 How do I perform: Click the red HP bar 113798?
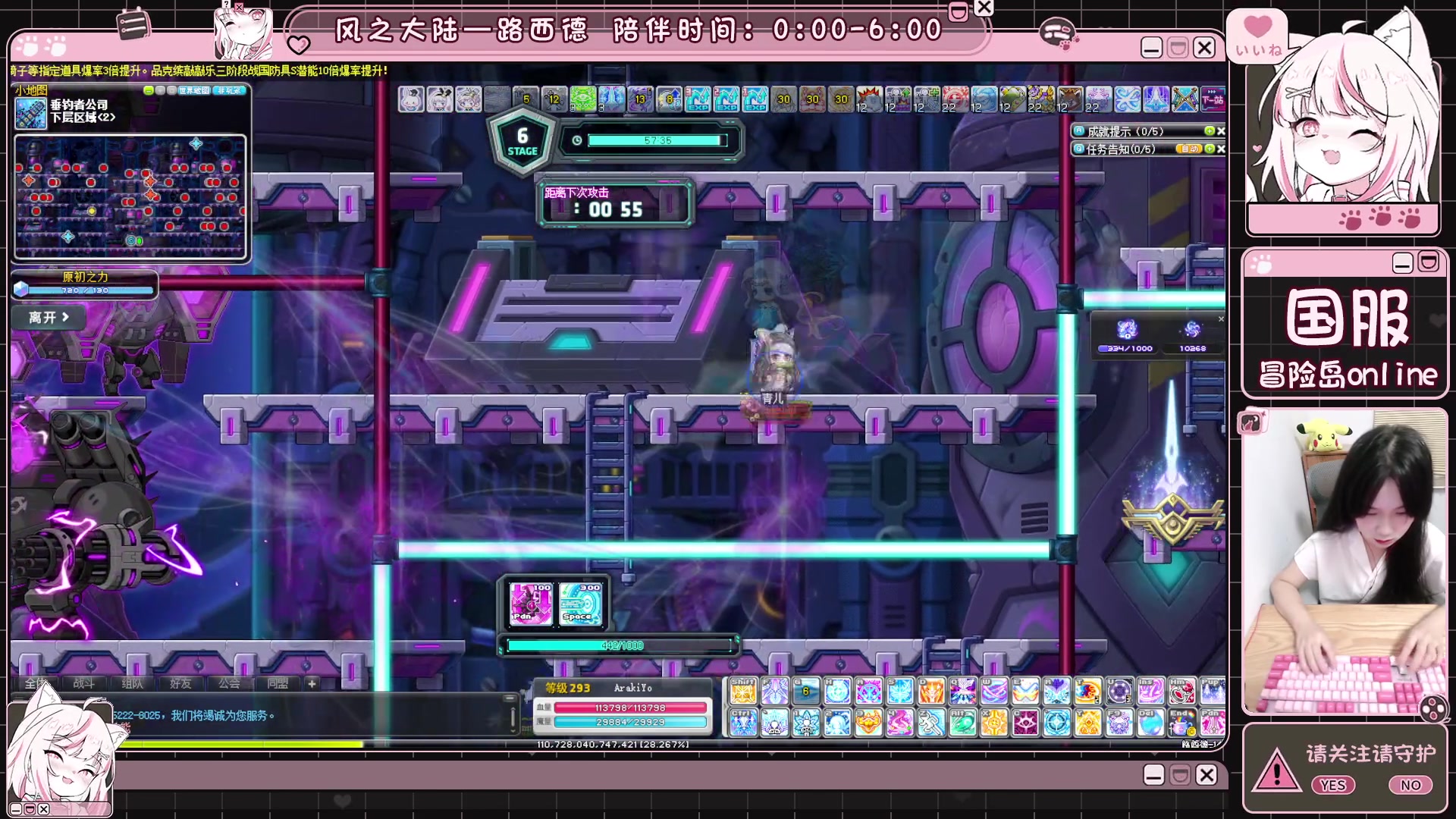630,708
